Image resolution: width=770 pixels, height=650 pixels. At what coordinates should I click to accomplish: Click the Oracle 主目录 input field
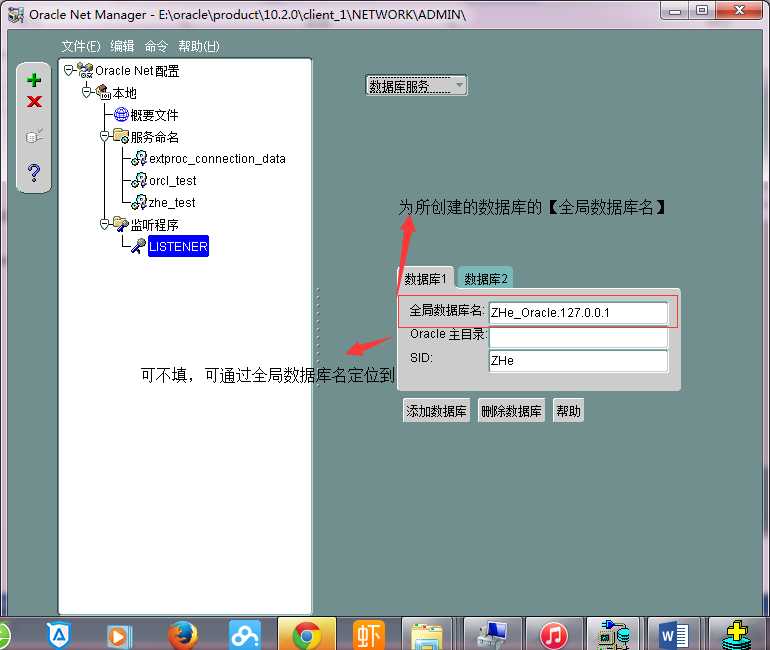point(578,337)
